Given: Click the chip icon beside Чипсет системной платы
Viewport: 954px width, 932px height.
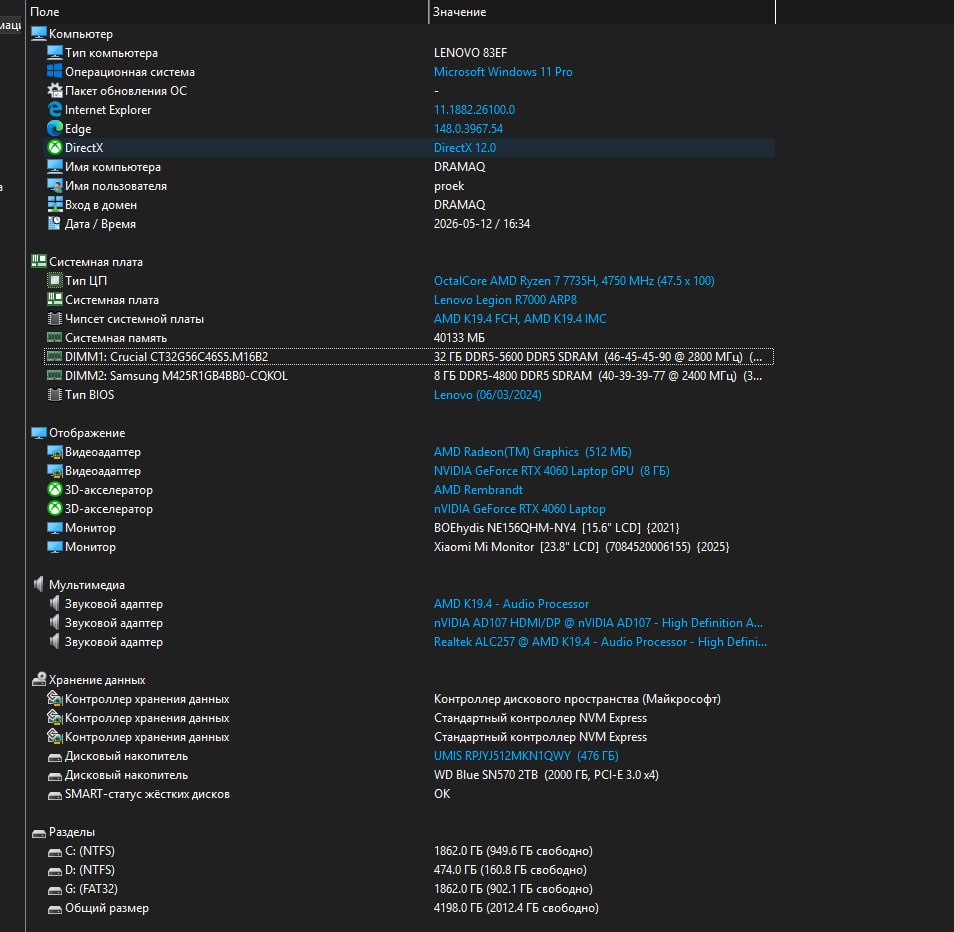Looking at the screenshot, I should click(55, 318).
